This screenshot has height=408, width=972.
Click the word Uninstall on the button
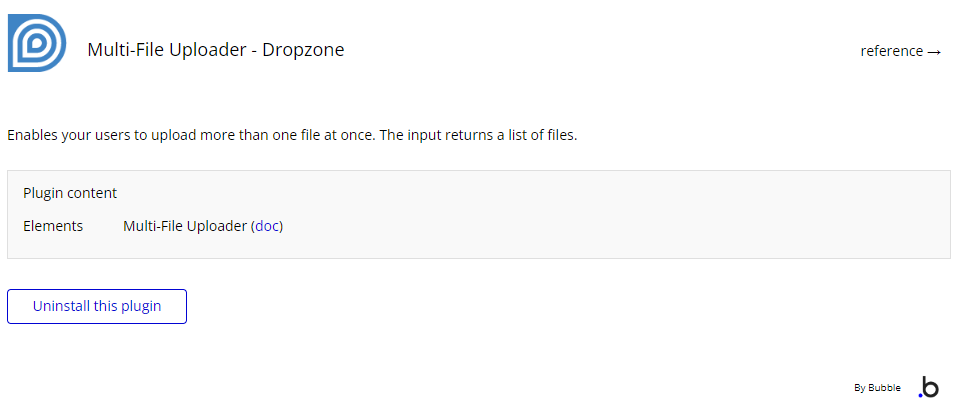click(61, 306)
